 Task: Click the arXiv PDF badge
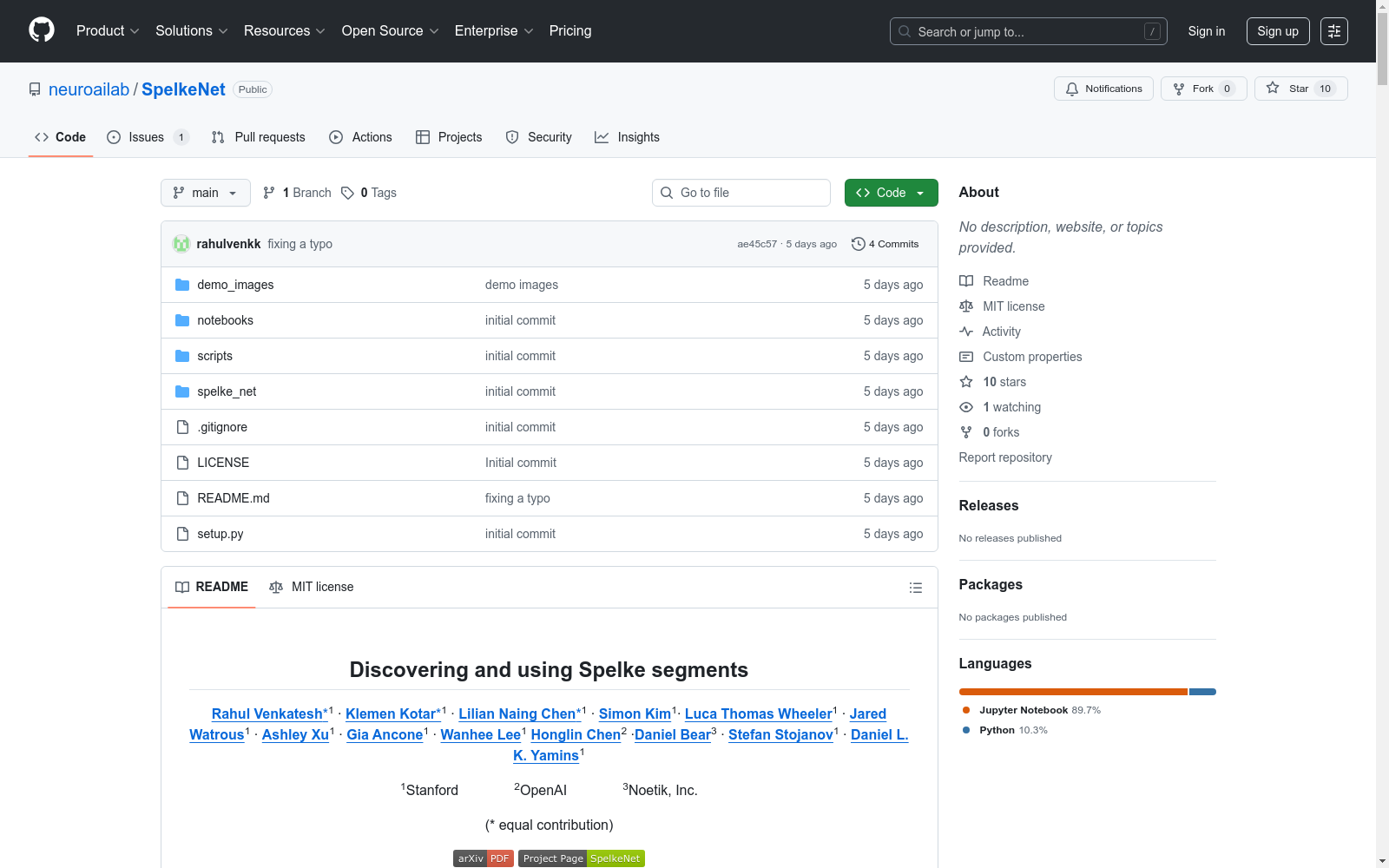484,858
